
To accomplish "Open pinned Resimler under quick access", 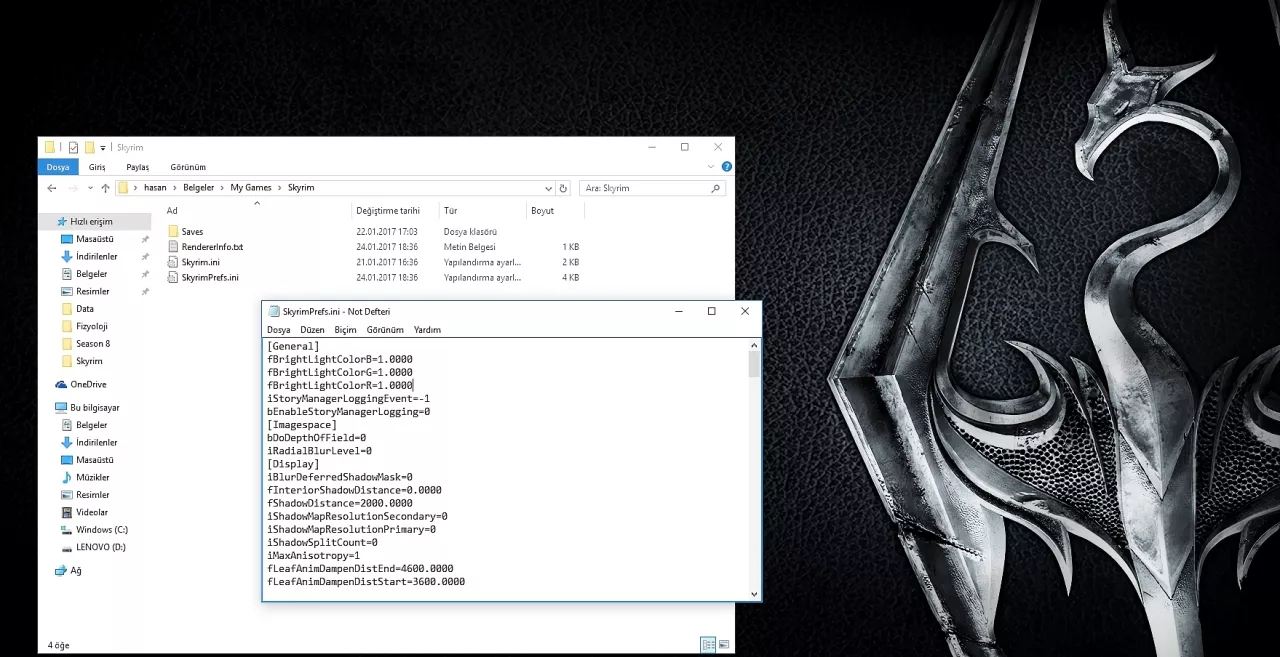I will click(x=92, y=291).
